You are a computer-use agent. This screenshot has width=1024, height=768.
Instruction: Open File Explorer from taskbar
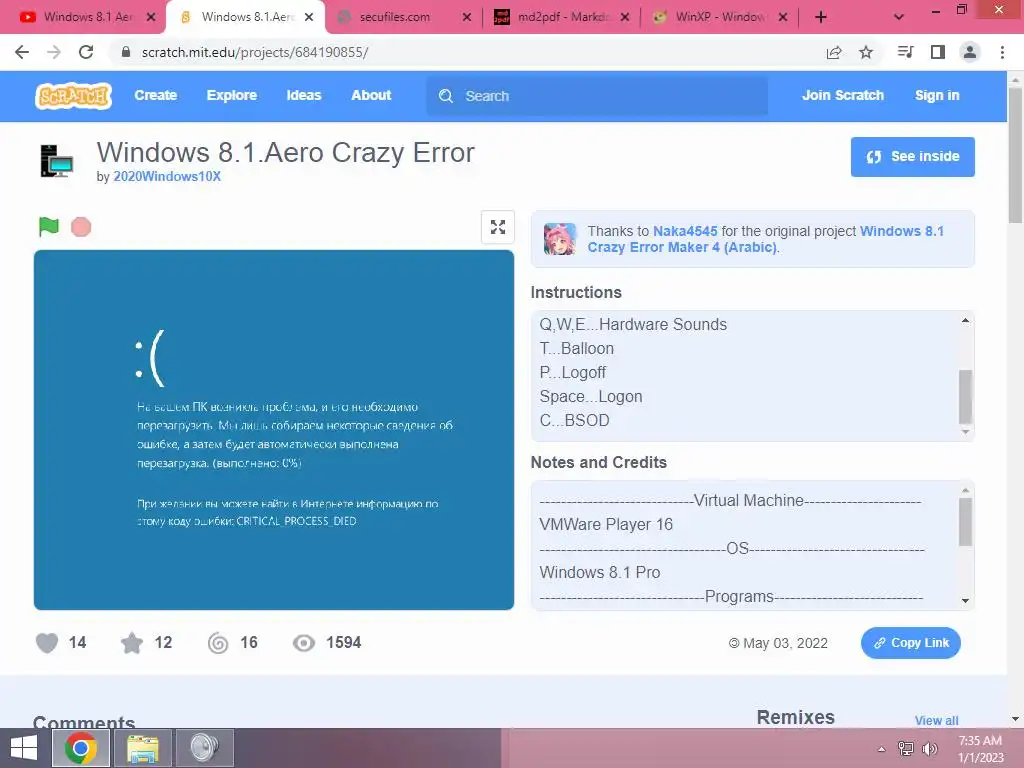point(142,748)
